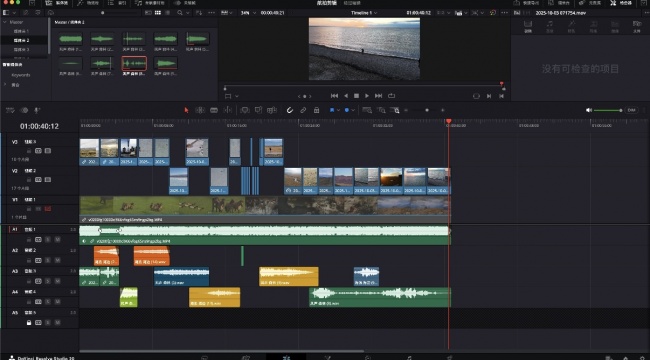The height and width of the screenshot is (360, 650).
Task: Open the viewer zoom percentage dropdown
Action: click(x=248, y=13)
